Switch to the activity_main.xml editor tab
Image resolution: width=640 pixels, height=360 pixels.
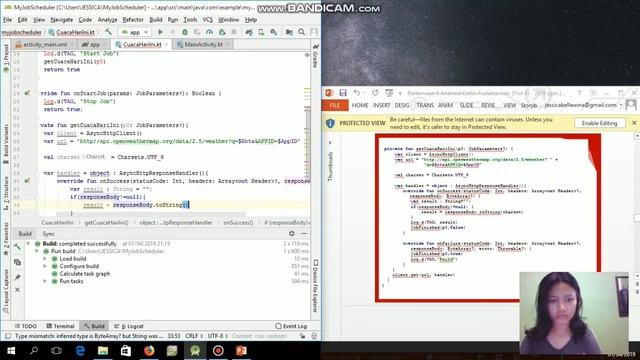pos(44,44)
